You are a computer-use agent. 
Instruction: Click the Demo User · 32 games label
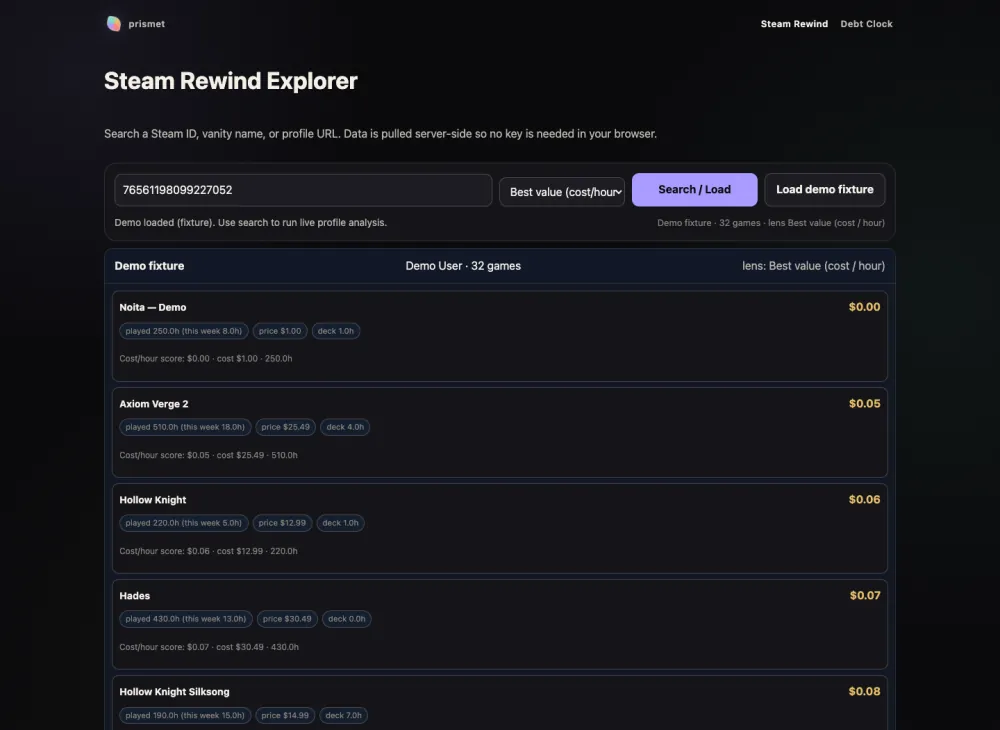463,266
